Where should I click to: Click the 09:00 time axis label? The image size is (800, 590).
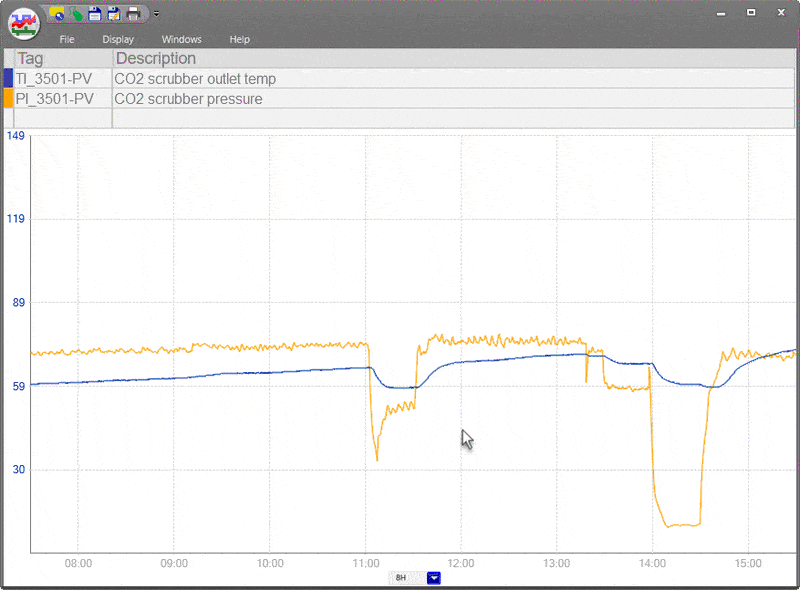(174, 563)
